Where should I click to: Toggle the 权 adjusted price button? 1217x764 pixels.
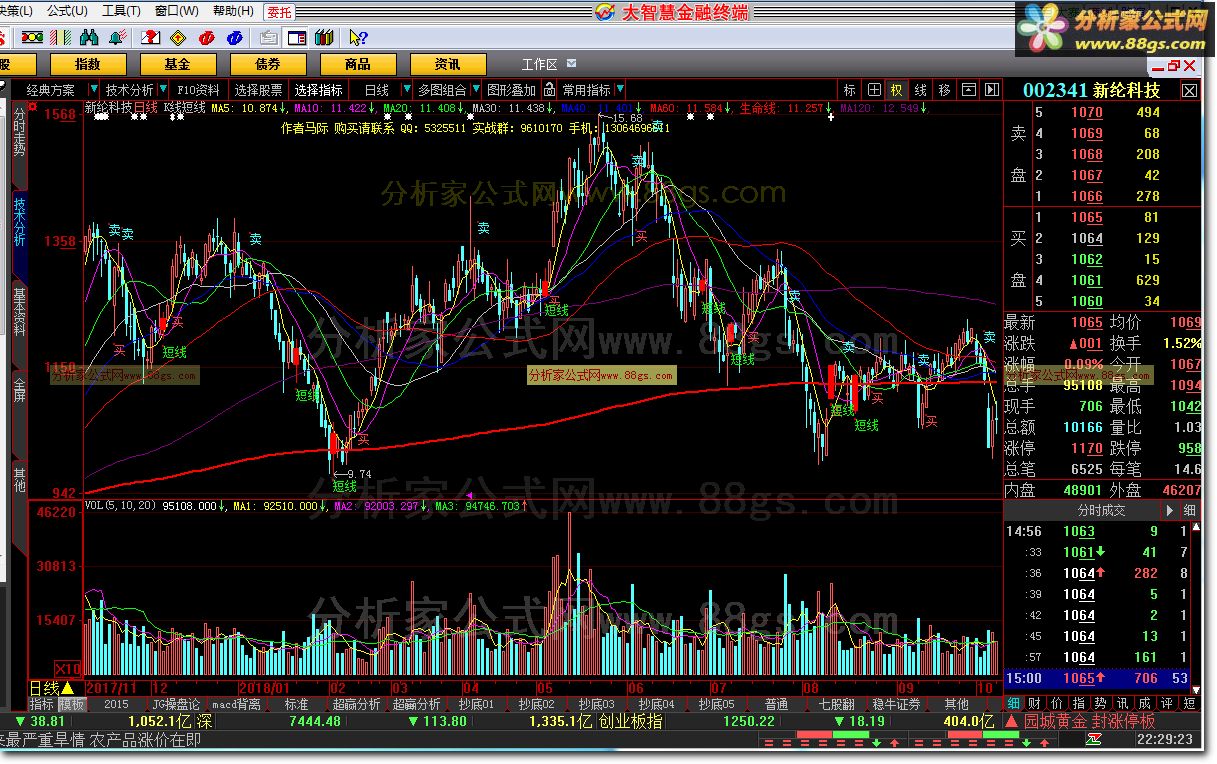point(897,90)
